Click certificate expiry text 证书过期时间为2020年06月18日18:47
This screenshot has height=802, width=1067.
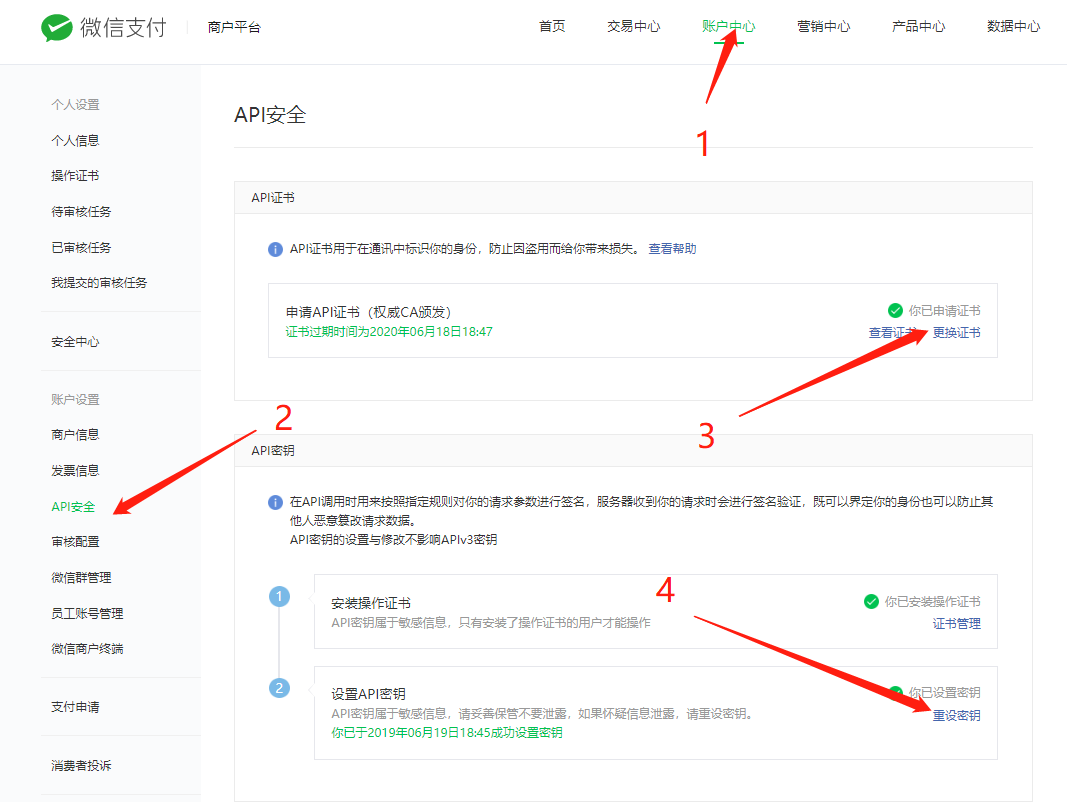click(x=389, y=332)
